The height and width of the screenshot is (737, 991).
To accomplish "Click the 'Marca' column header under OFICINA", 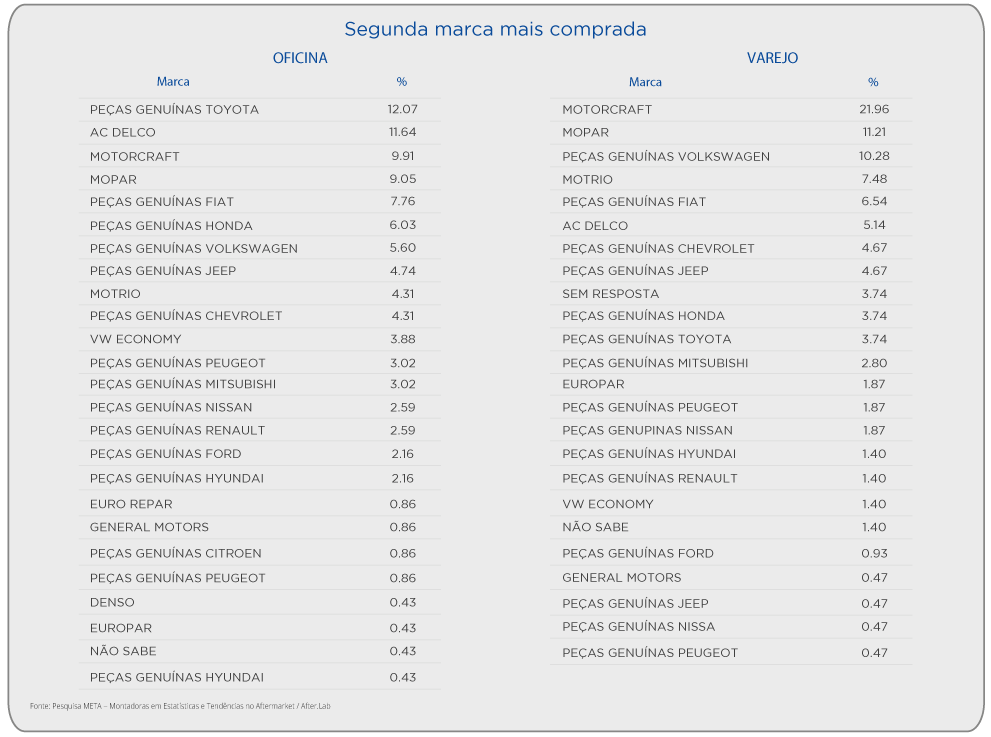I will click(x=173, y=82).
